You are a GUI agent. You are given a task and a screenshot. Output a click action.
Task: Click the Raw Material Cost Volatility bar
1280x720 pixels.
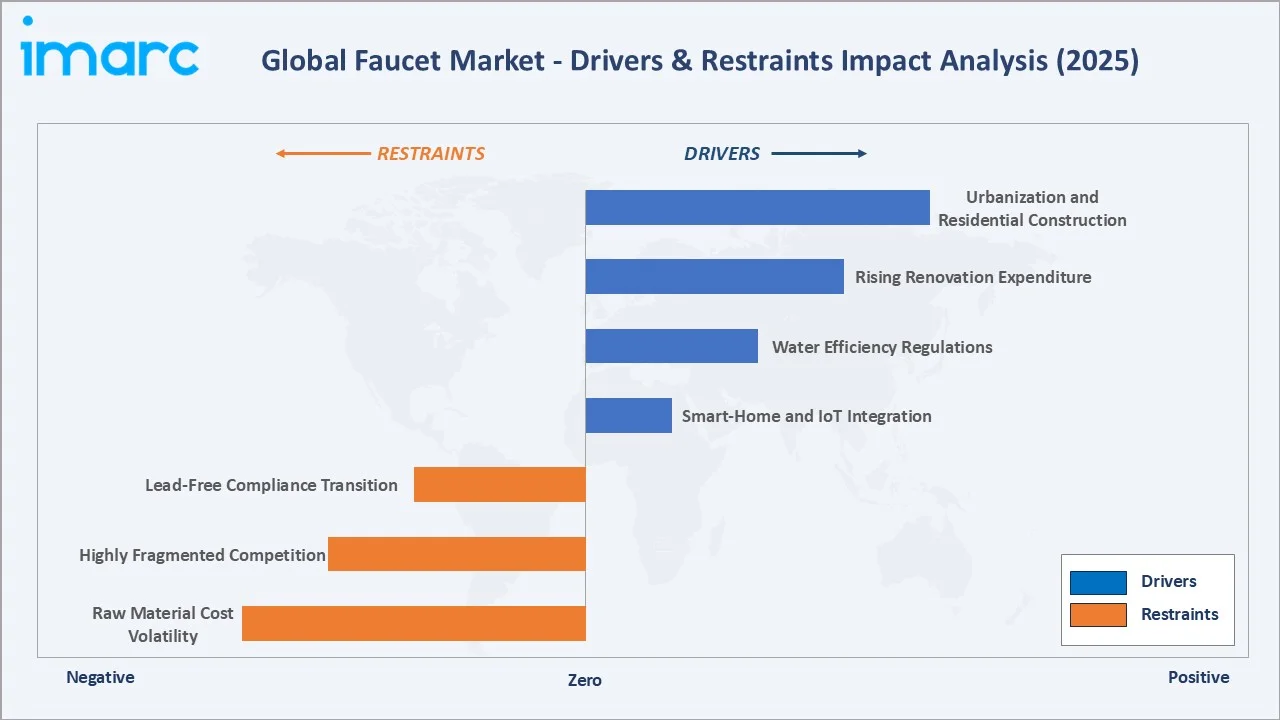[413, 622]
